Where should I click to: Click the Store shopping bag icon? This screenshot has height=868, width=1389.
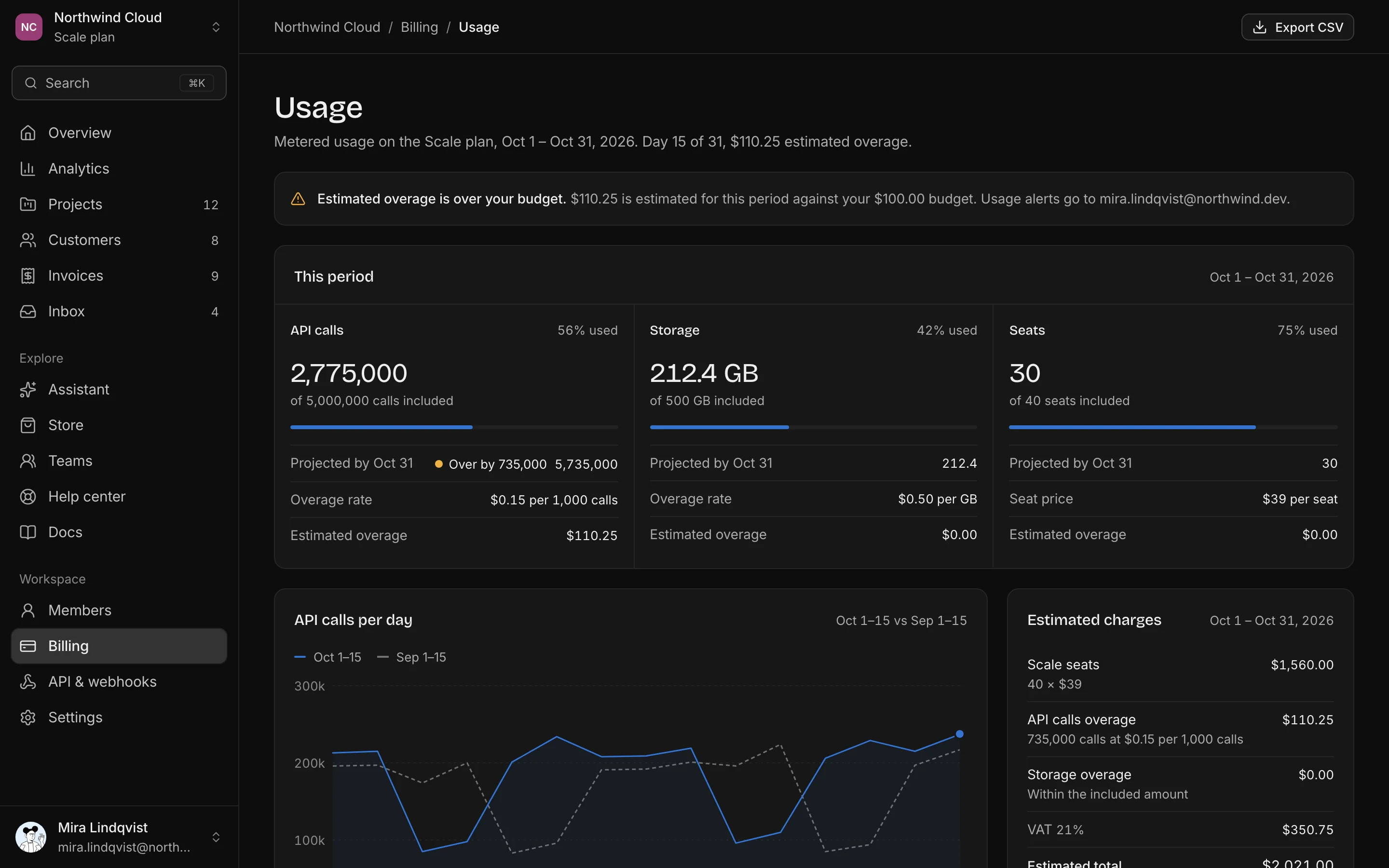[27, 425]
